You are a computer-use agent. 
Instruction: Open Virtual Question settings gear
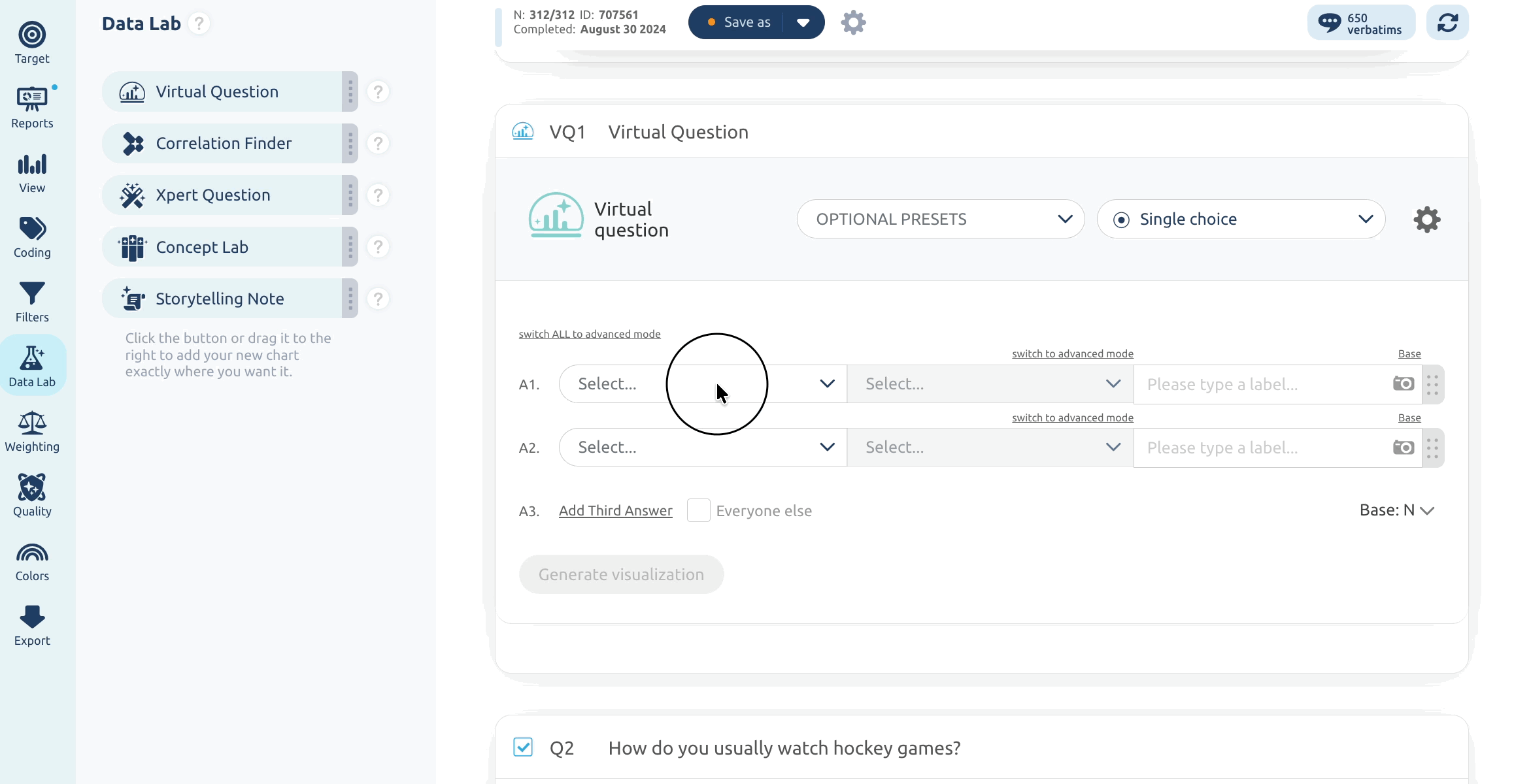click(1426, 220)
